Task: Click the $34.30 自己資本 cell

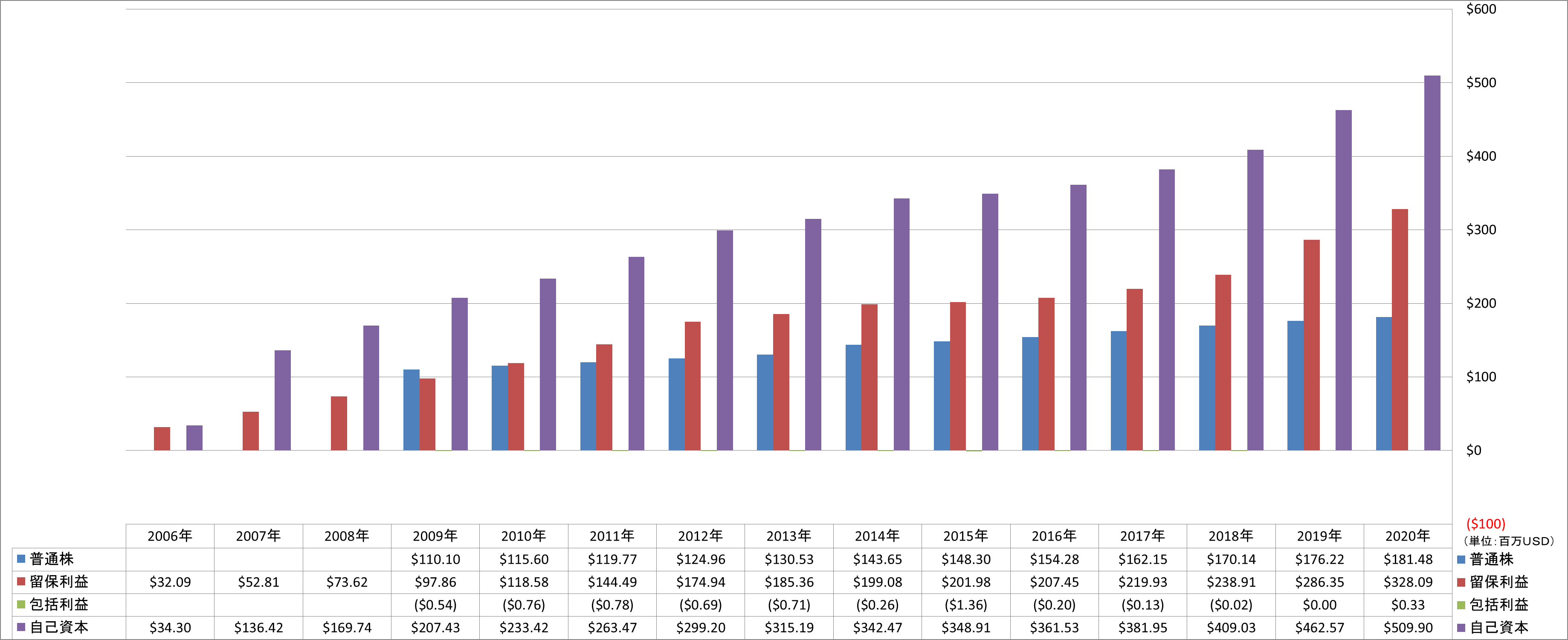Action: coord(170,628)
